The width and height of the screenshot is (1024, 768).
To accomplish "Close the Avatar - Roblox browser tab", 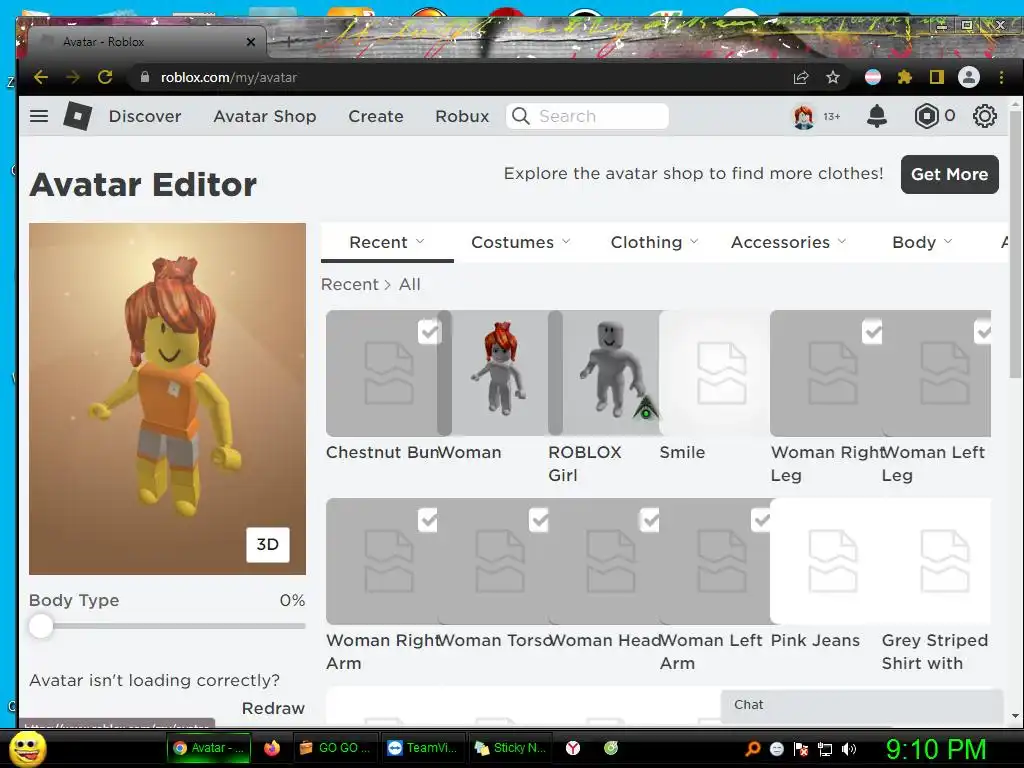I will 251,42.
